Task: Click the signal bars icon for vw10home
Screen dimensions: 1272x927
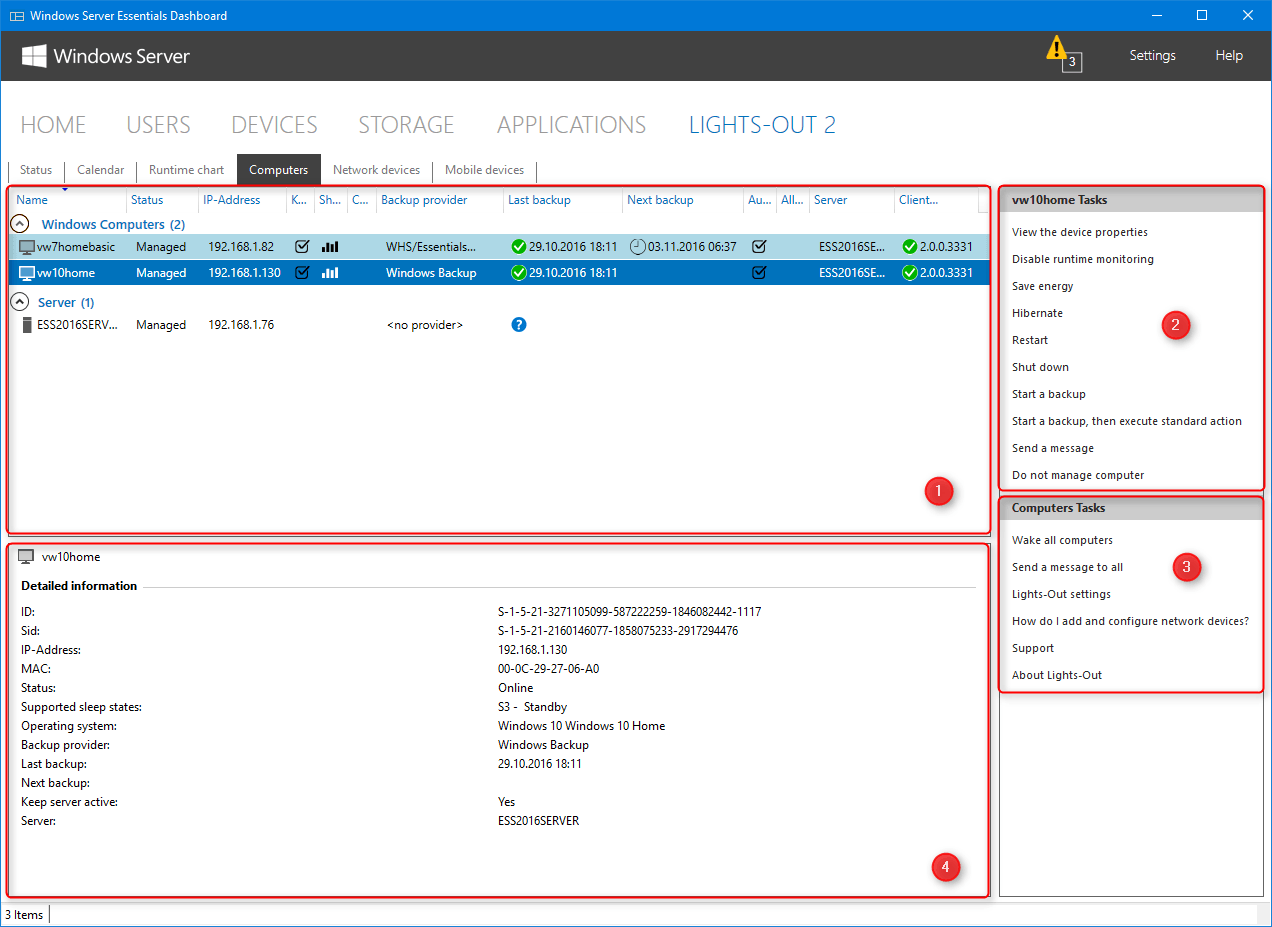Action: [330, 273]
